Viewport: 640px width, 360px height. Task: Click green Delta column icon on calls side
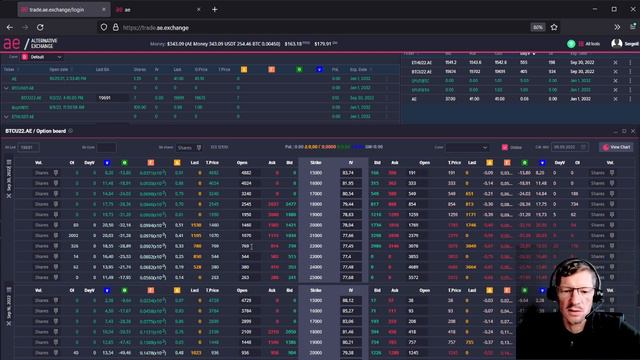click(124, 162)
